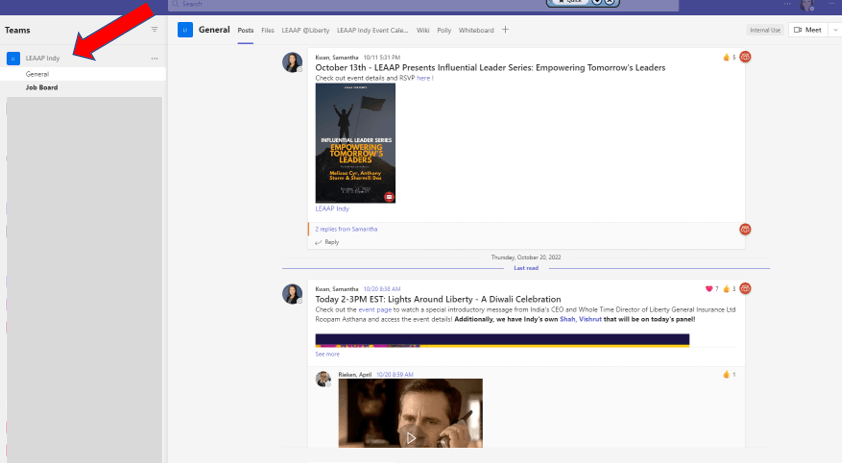
Task: Start a meeting with Meet button
Action: (x=808, y=30)
